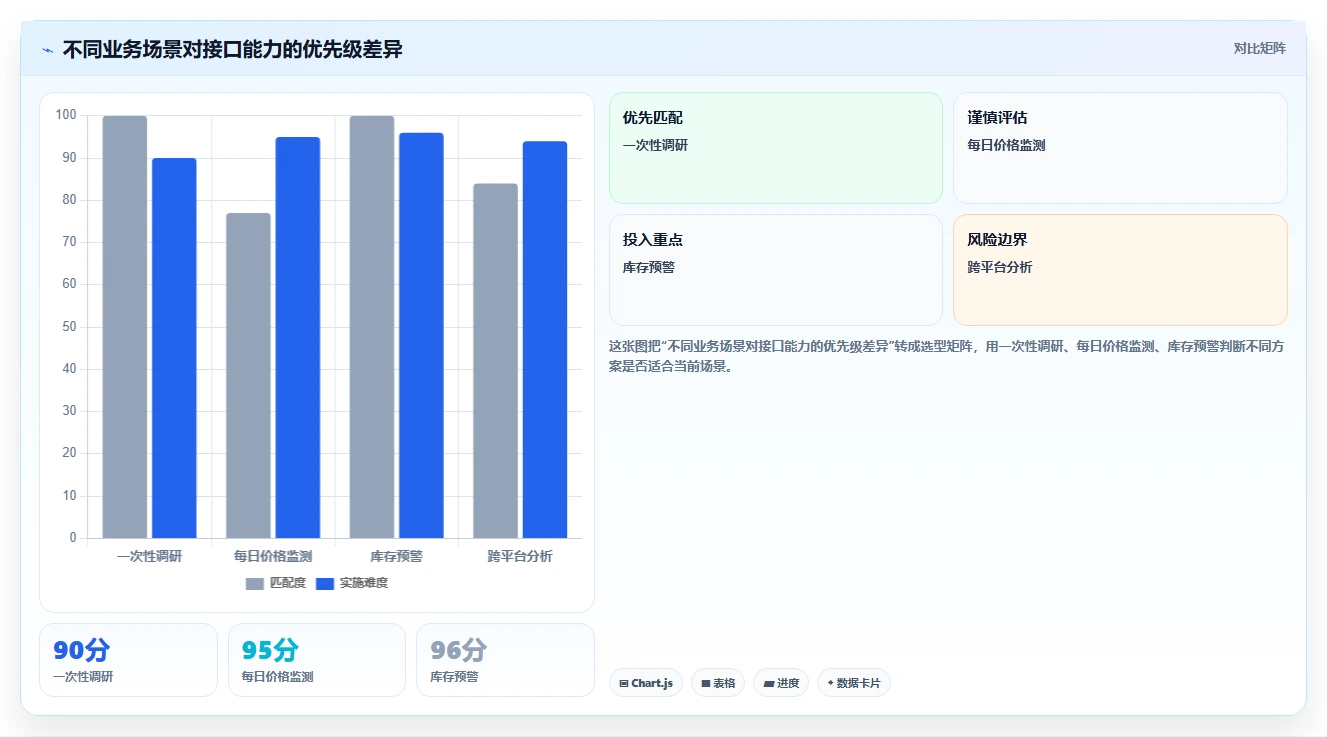Screen dimensions: 1327x737
Task: Click the 对比矩阵 label in header
Action: pos(1260,48)
